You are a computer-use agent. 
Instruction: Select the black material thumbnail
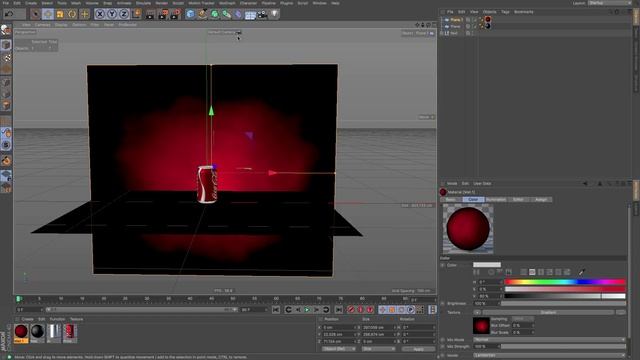click(x=37, y=333)
